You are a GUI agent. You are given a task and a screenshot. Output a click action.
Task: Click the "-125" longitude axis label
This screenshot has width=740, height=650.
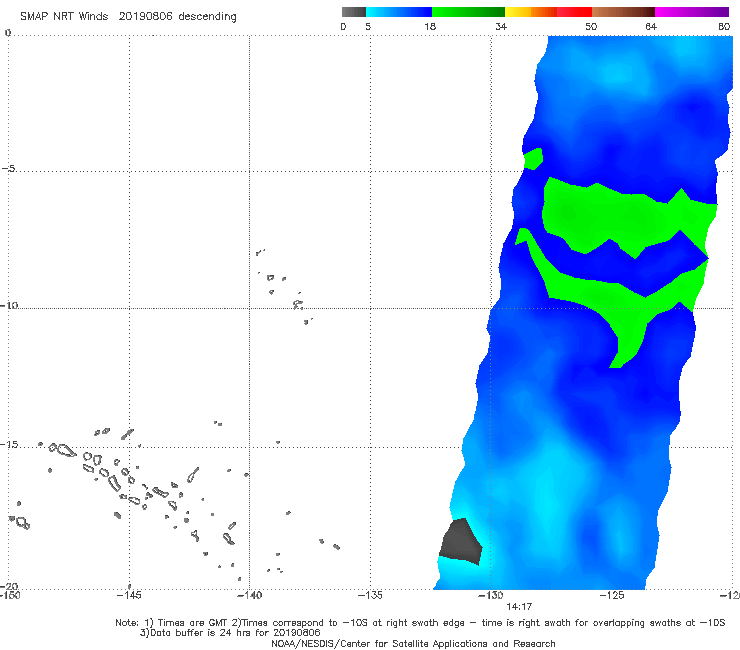pyautogui.click(x=612, y=595)
